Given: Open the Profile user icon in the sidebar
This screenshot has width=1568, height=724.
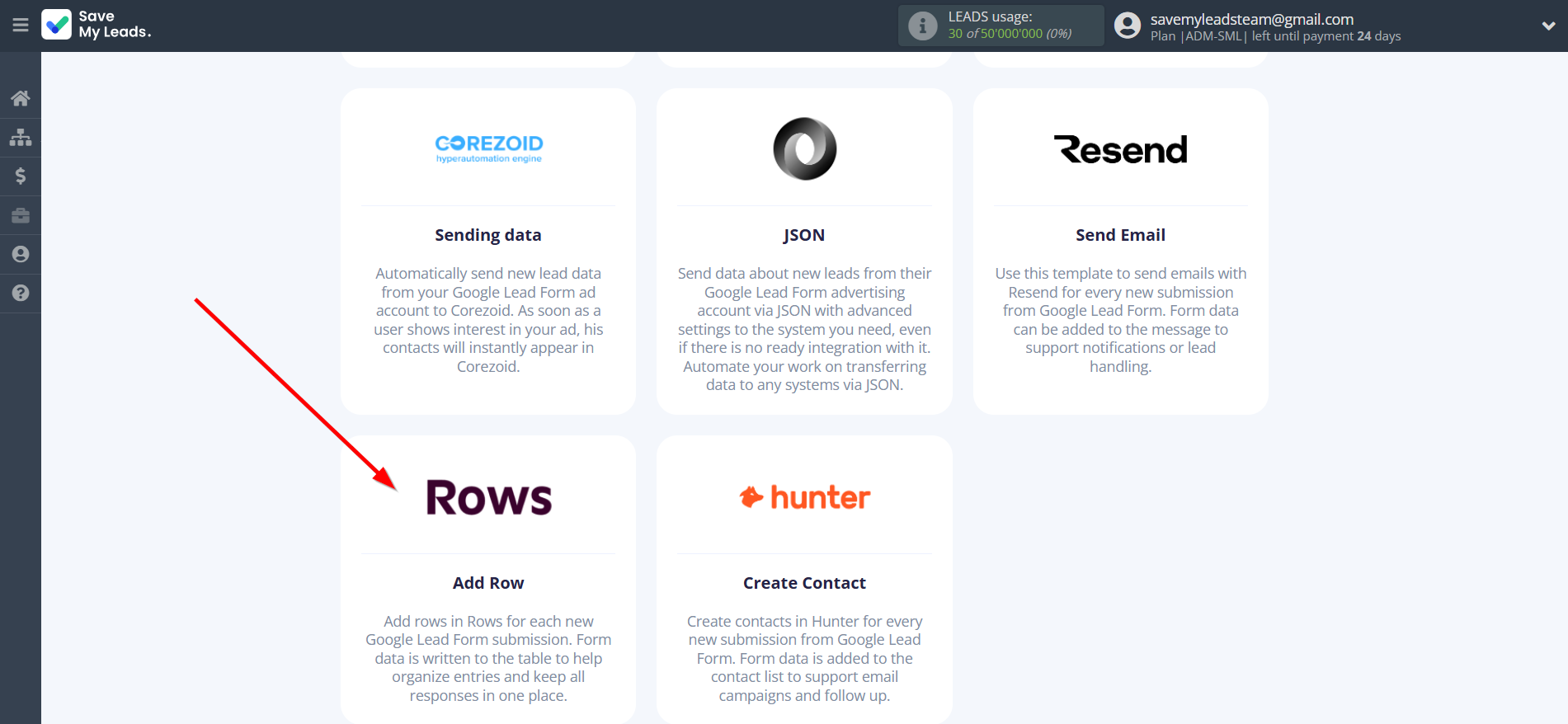Looking at the screenshot, I should click(x=21, y=254).
